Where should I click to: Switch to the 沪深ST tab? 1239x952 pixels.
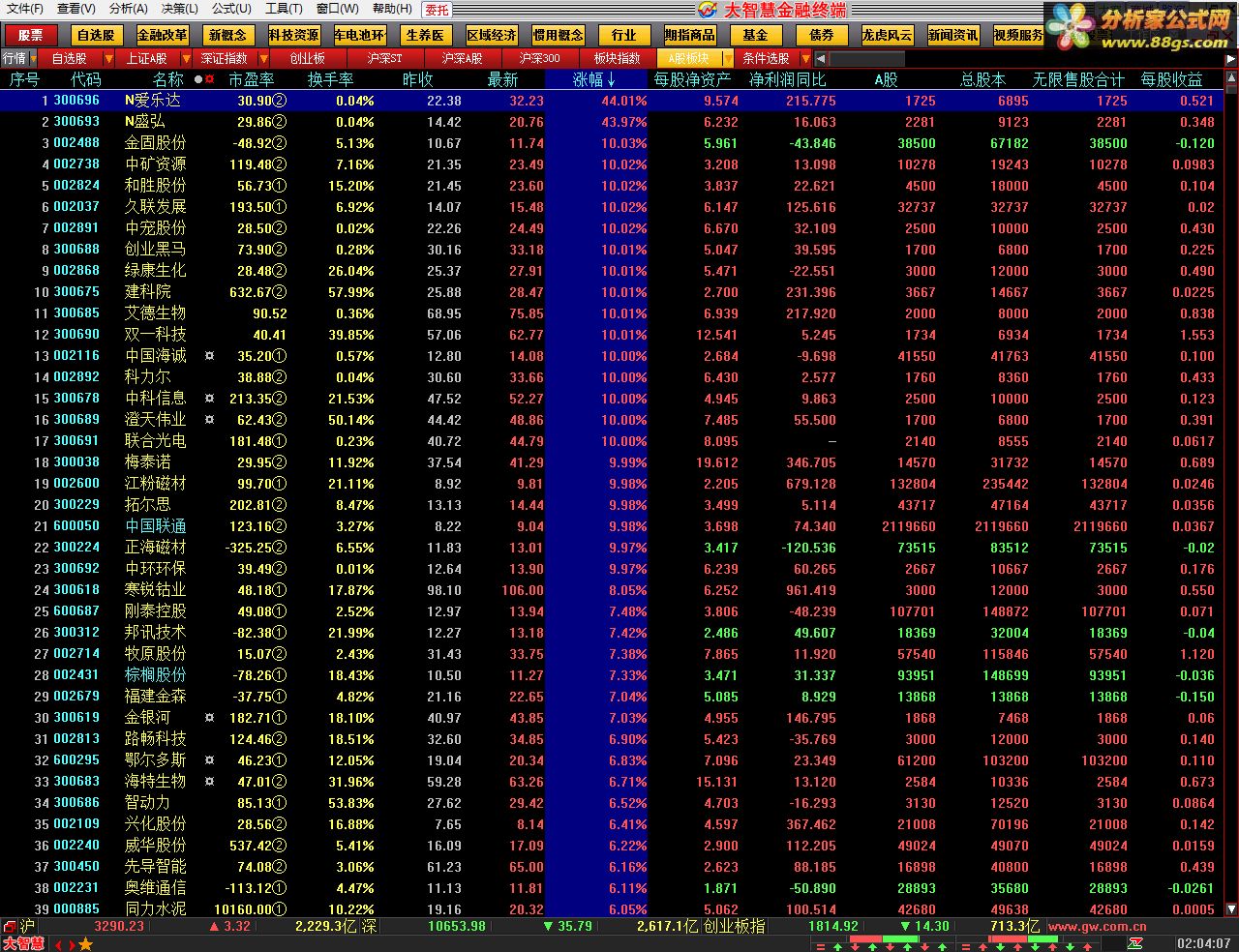pos(384,59)
